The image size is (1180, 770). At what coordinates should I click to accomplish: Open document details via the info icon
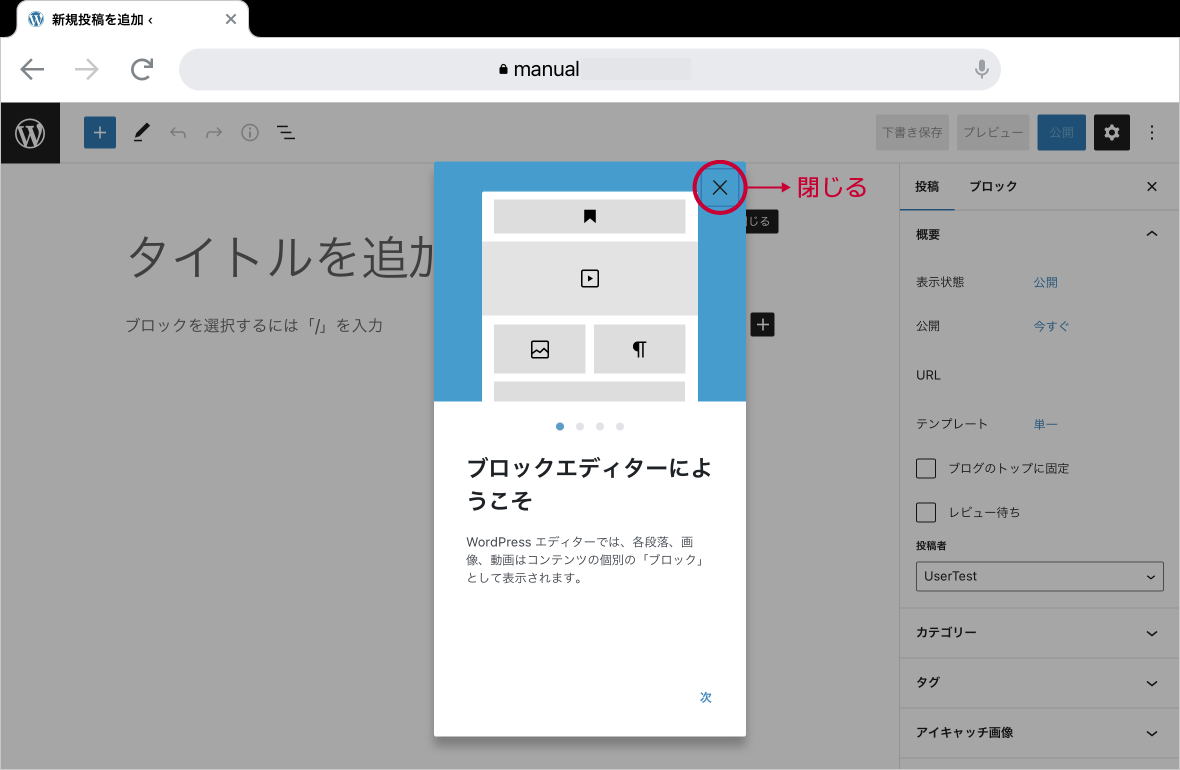pyautogui.click(x=250, y=132)
